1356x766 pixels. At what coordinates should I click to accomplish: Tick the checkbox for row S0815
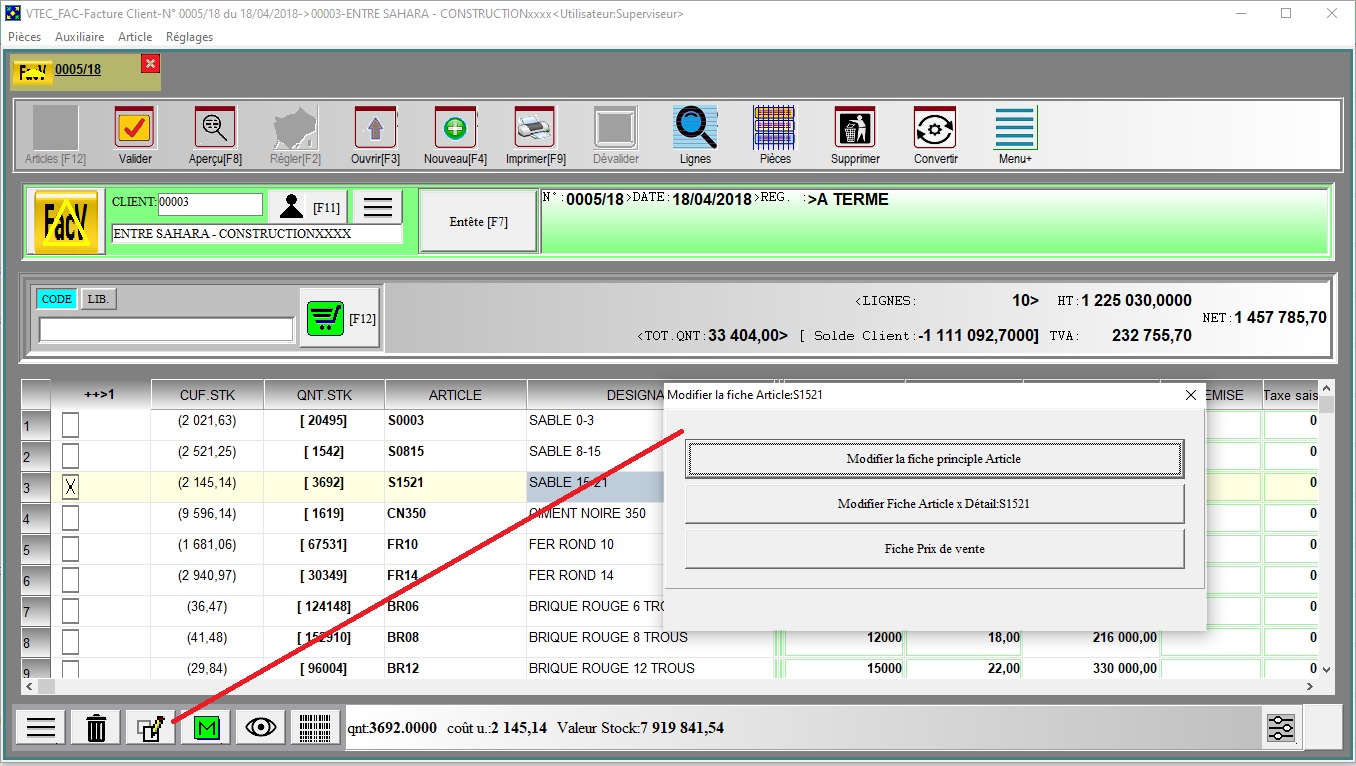70,456
